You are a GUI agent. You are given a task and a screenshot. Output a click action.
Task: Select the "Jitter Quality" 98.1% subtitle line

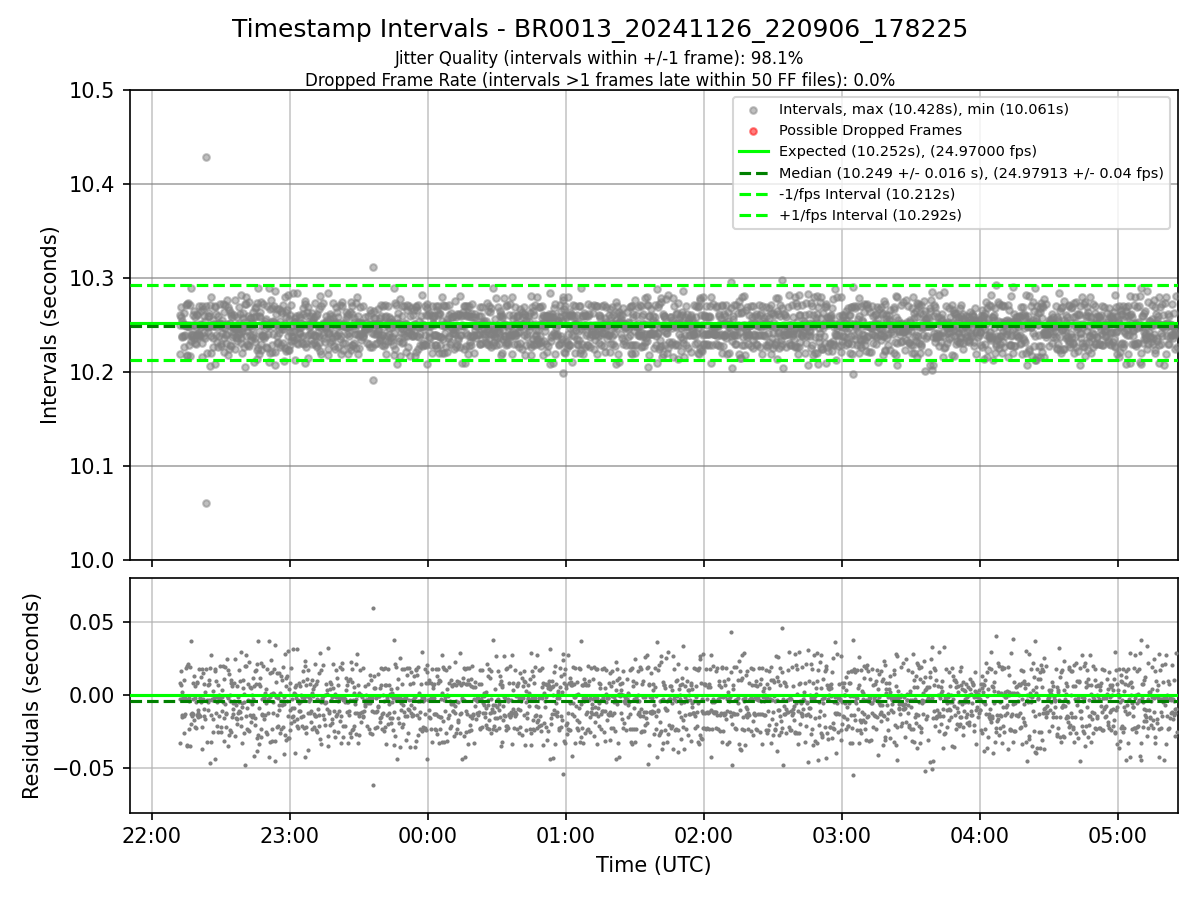(599, 58)
